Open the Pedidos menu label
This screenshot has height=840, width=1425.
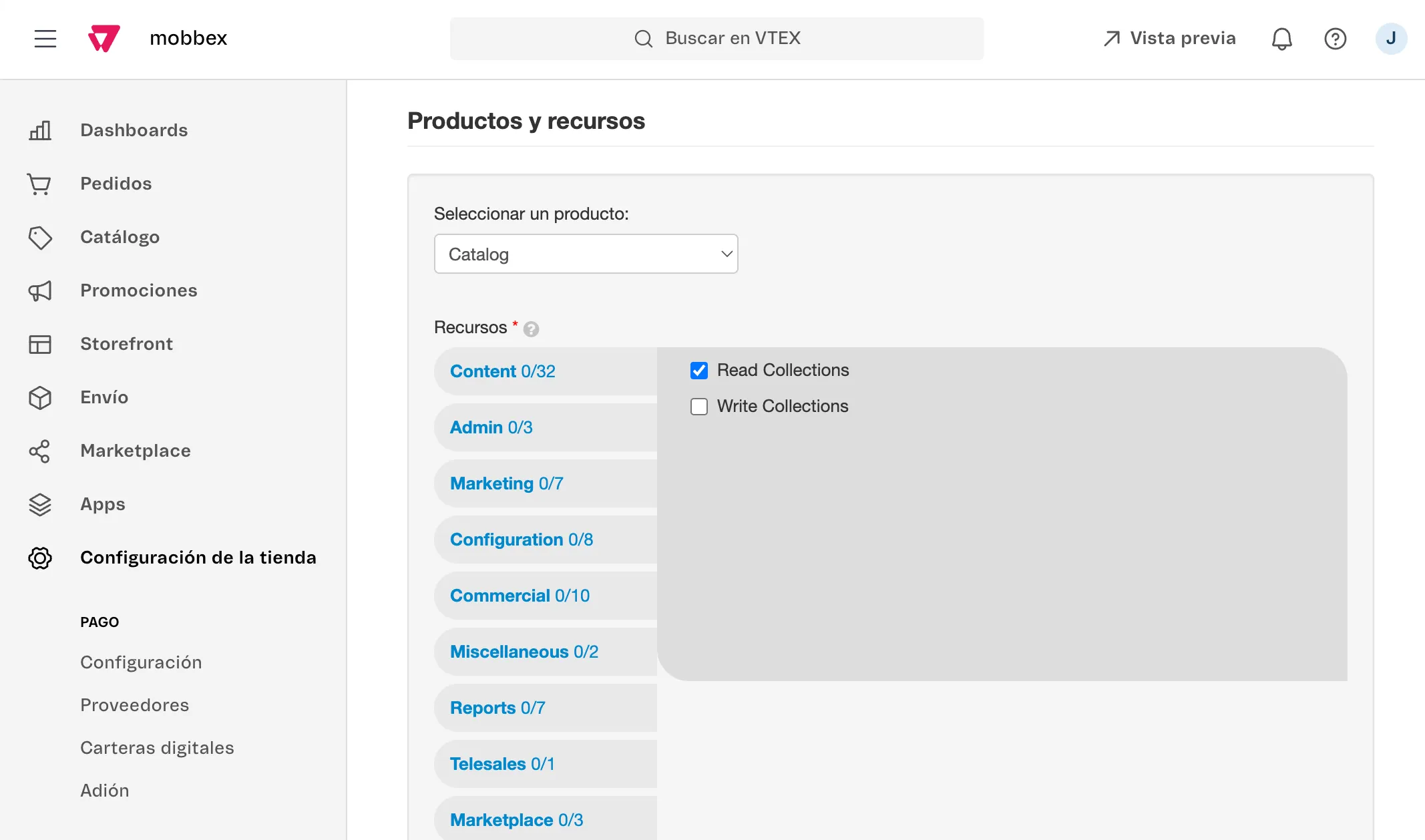(116, 184)
